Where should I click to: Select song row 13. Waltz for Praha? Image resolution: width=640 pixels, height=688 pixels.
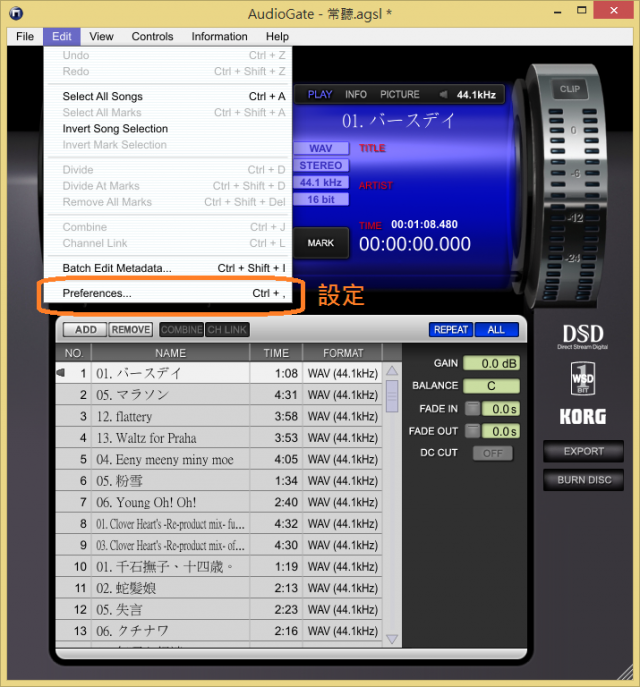tap(219, 437)
